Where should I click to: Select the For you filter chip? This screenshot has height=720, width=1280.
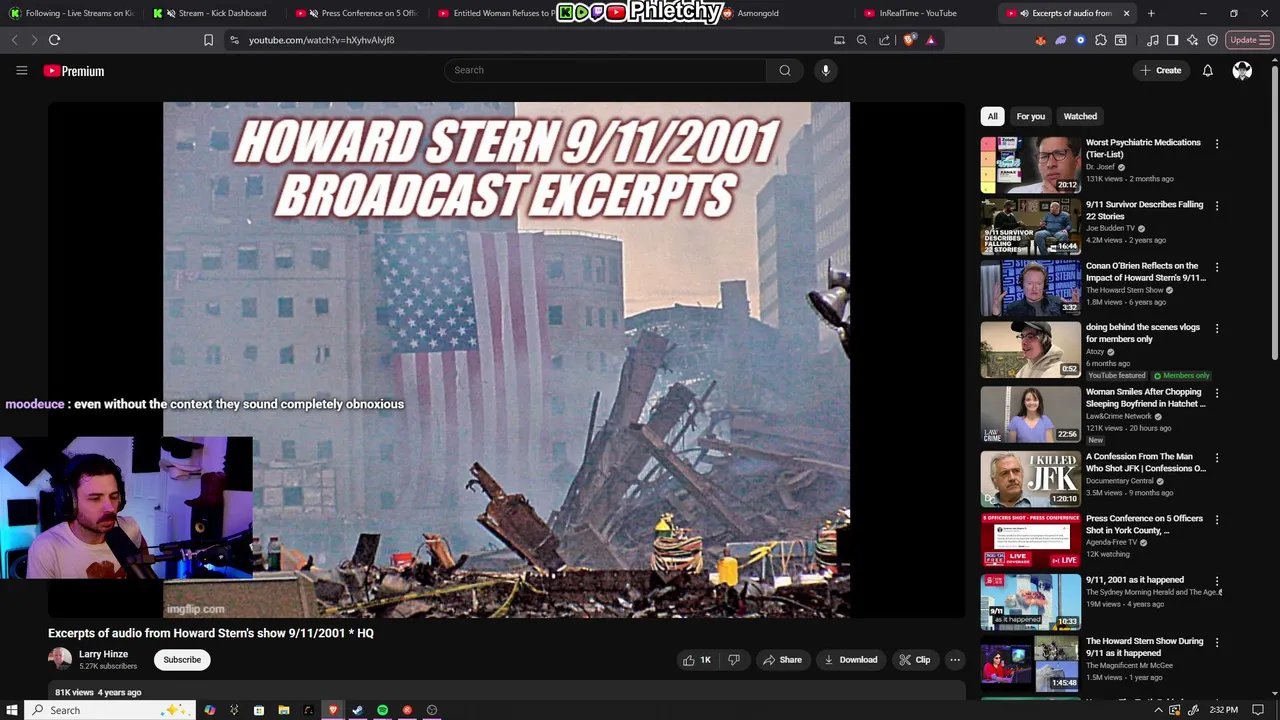[1031, 116]
